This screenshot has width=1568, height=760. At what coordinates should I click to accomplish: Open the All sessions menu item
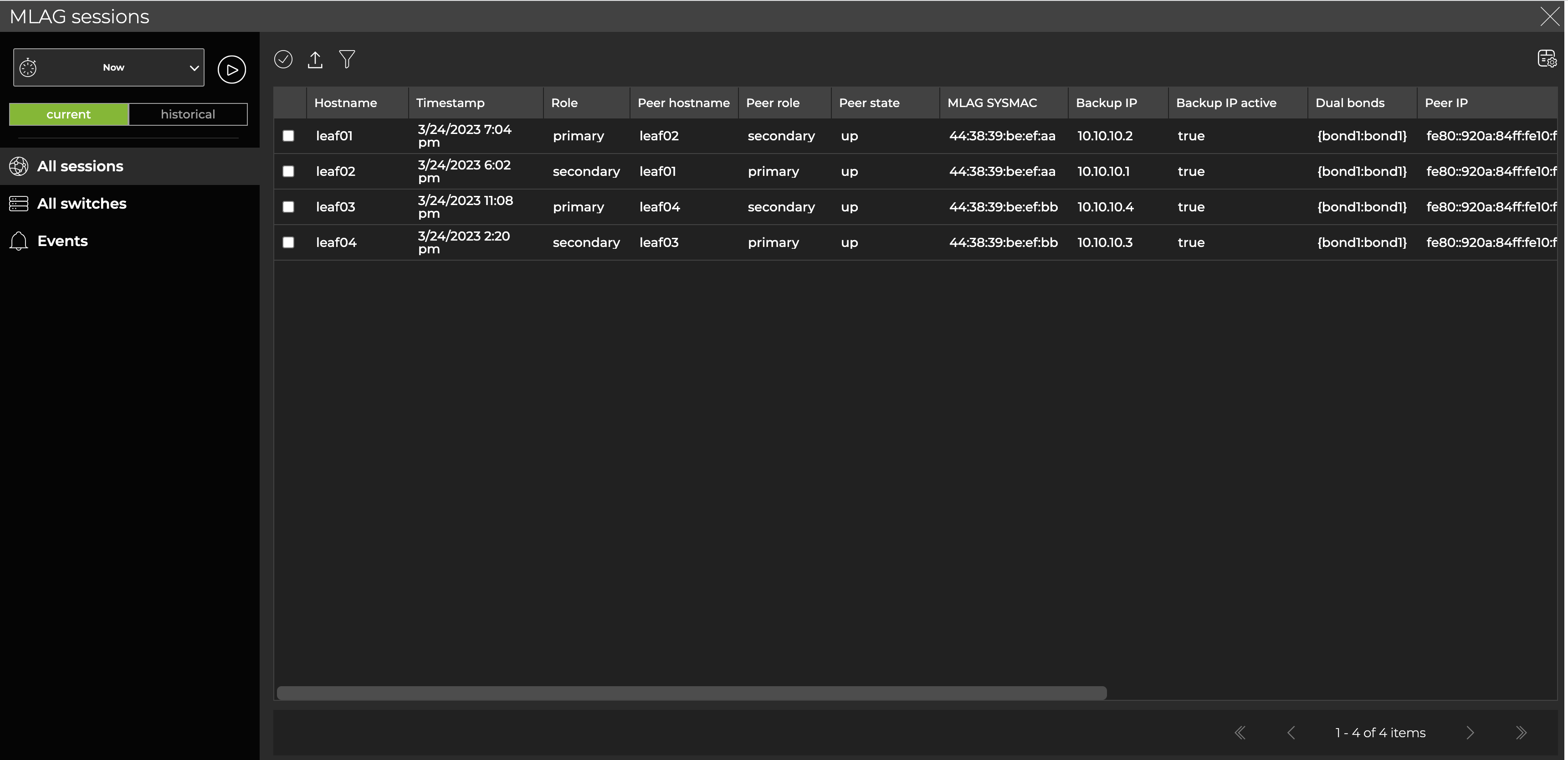coord(80,166)
